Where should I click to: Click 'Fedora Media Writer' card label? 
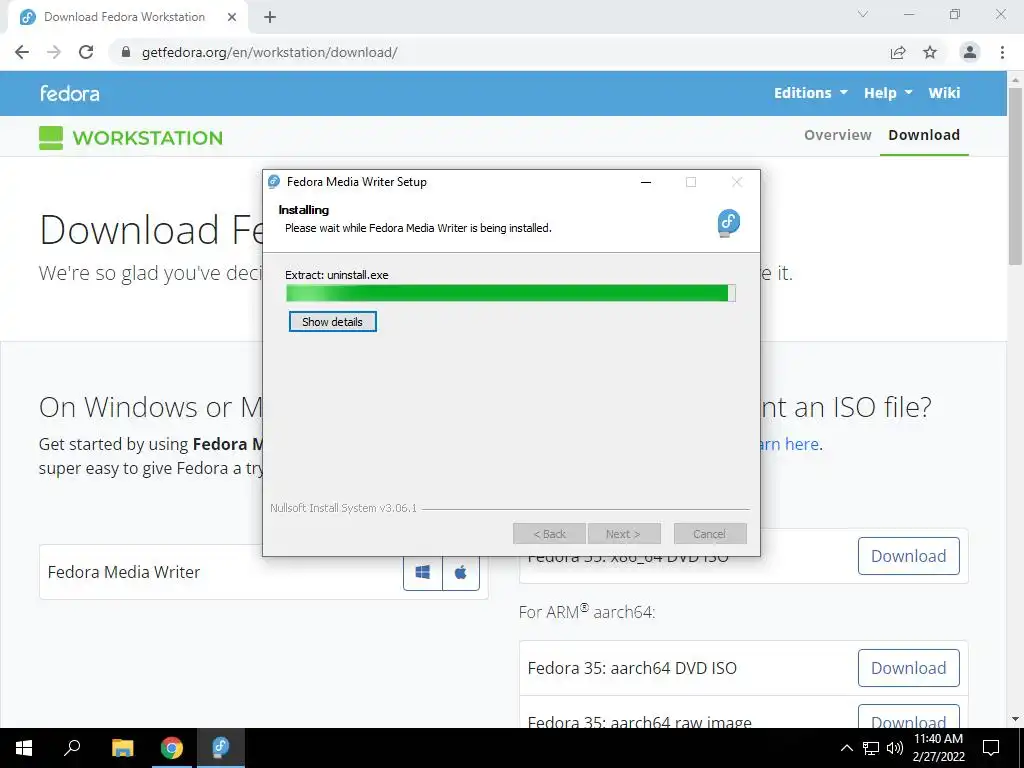coord(123,572)
